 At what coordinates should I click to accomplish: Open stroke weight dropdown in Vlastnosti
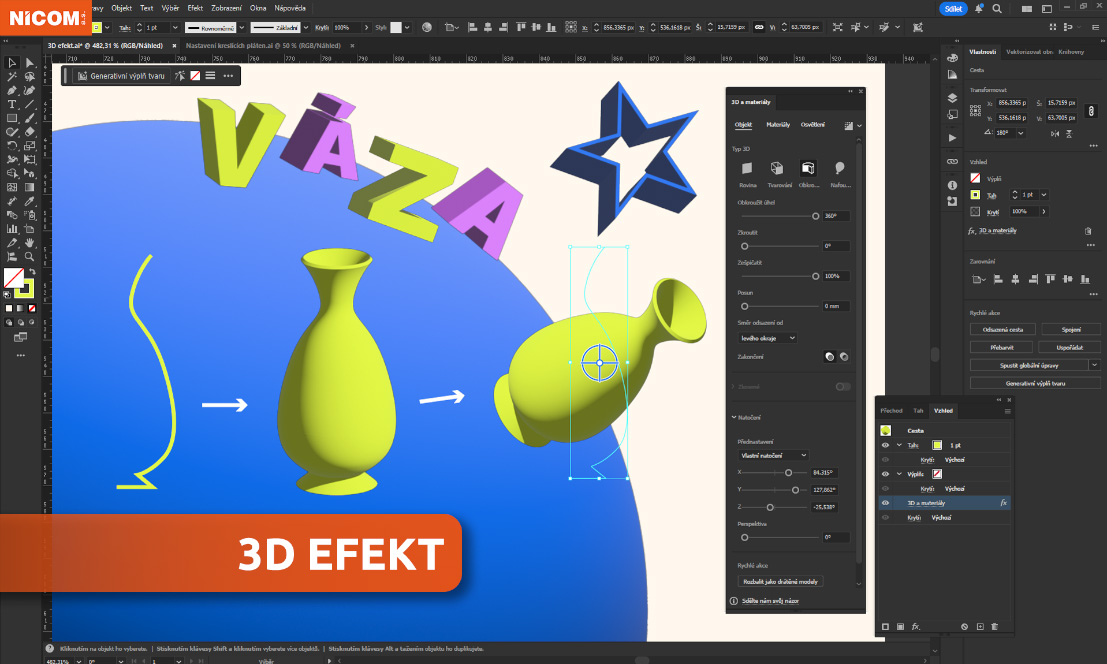tap(1043, 195)
